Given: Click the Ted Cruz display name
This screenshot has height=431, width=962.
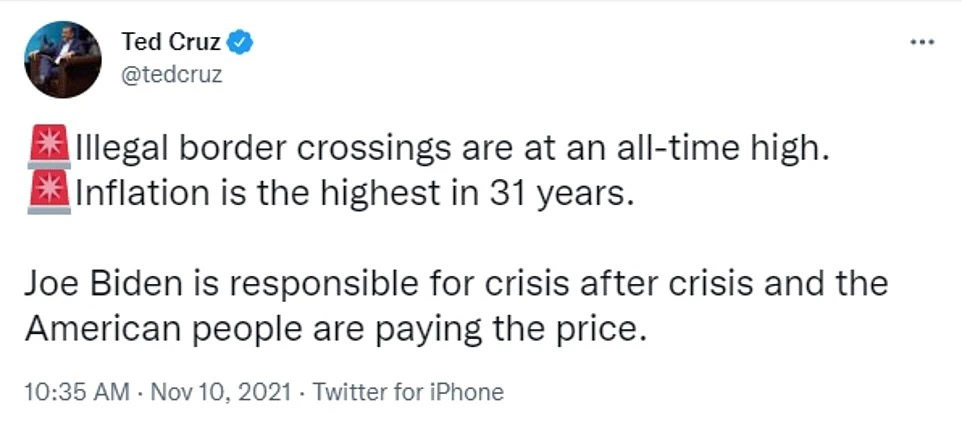Looking at the screenshot, I should [x=172, y=42].
